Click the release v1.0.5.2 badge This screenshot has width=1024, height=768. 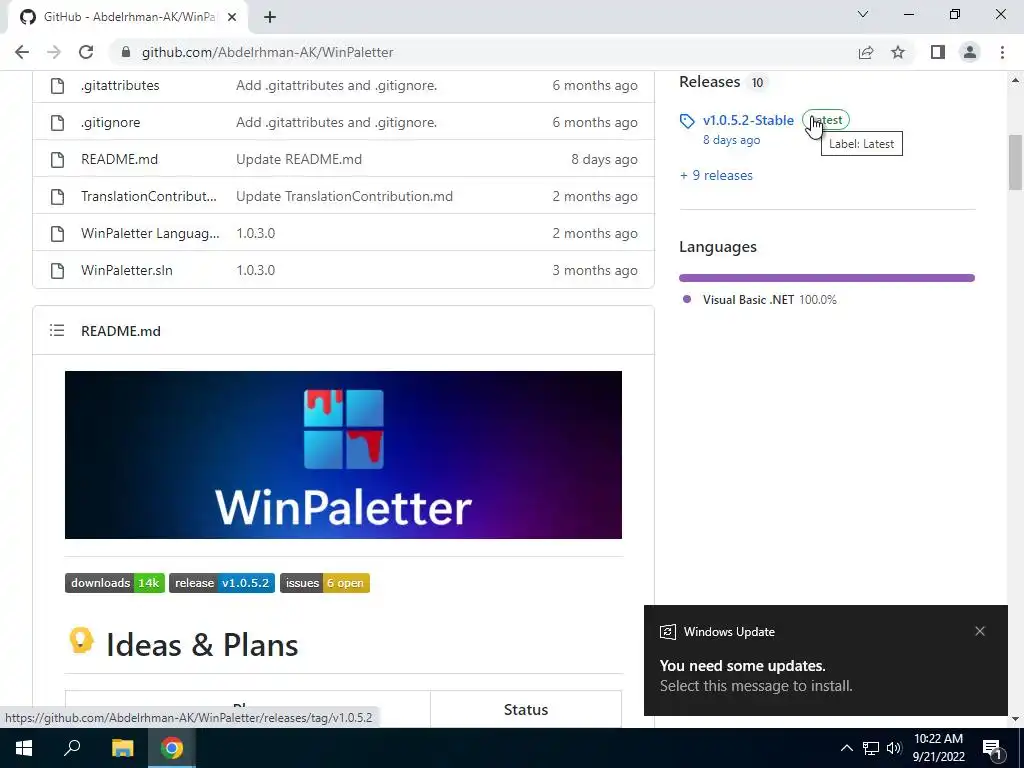(x=222, y=583)
